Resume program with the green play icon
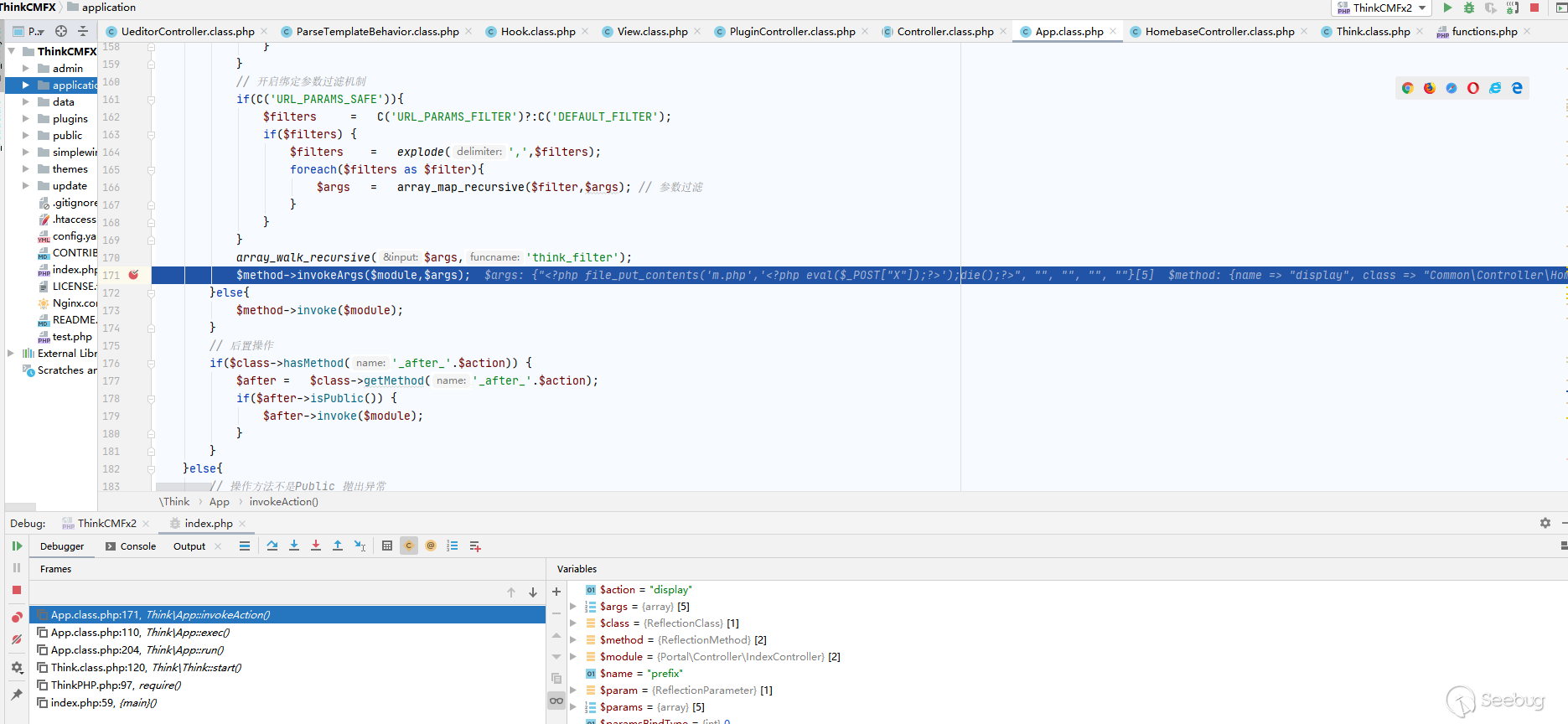 [17, 546]
